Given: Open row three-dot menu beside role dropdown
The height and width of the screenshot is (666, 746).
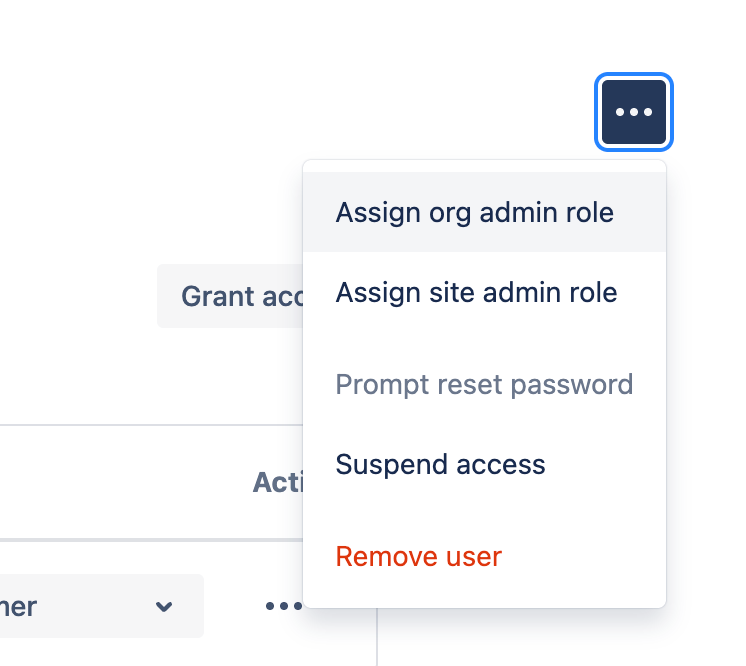Looking at the screenshot, I should [x=284, y=606].
